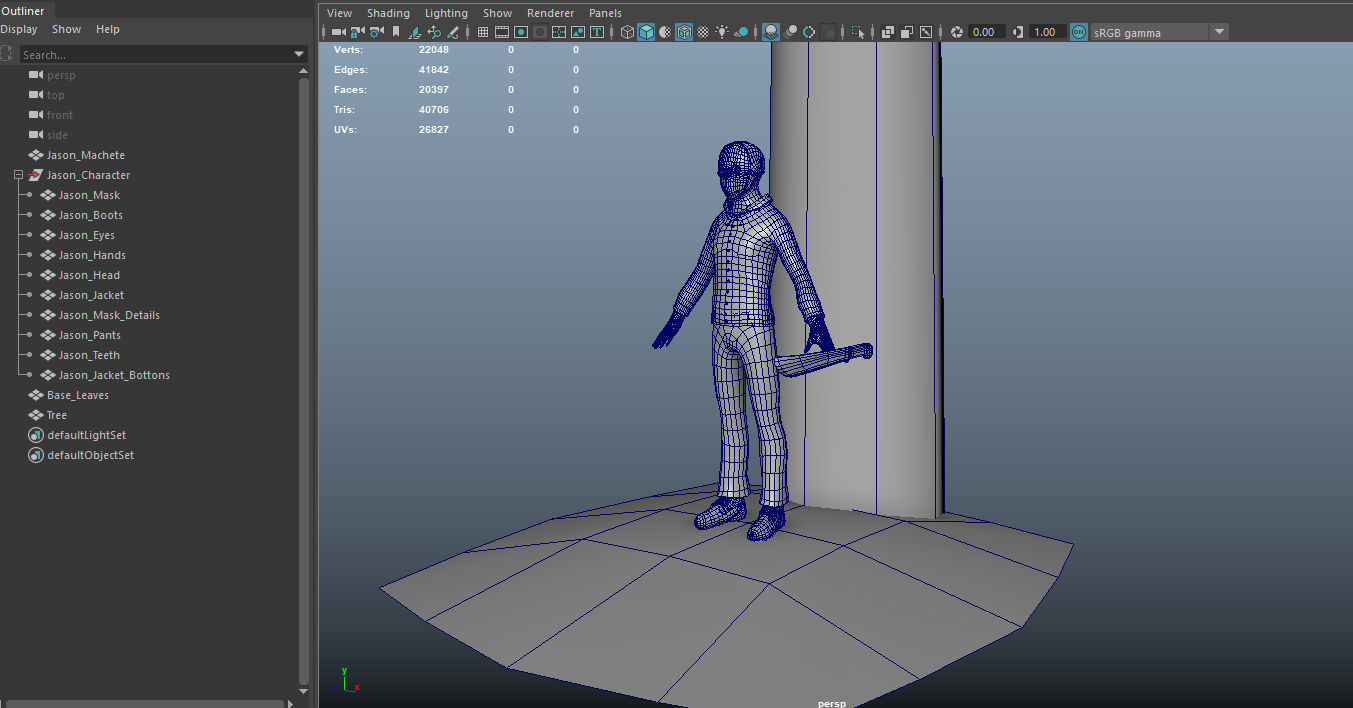The image size is (1353, 708).
Task: Open the Camera Attributes icon
Action: (377, 32)
